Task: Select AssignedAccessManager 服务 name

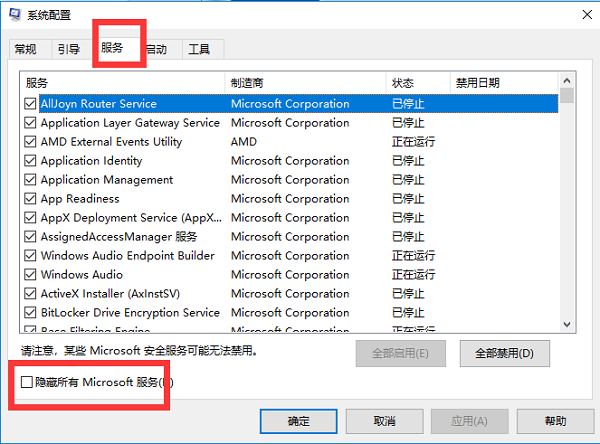Action: (x=119, y=237)
